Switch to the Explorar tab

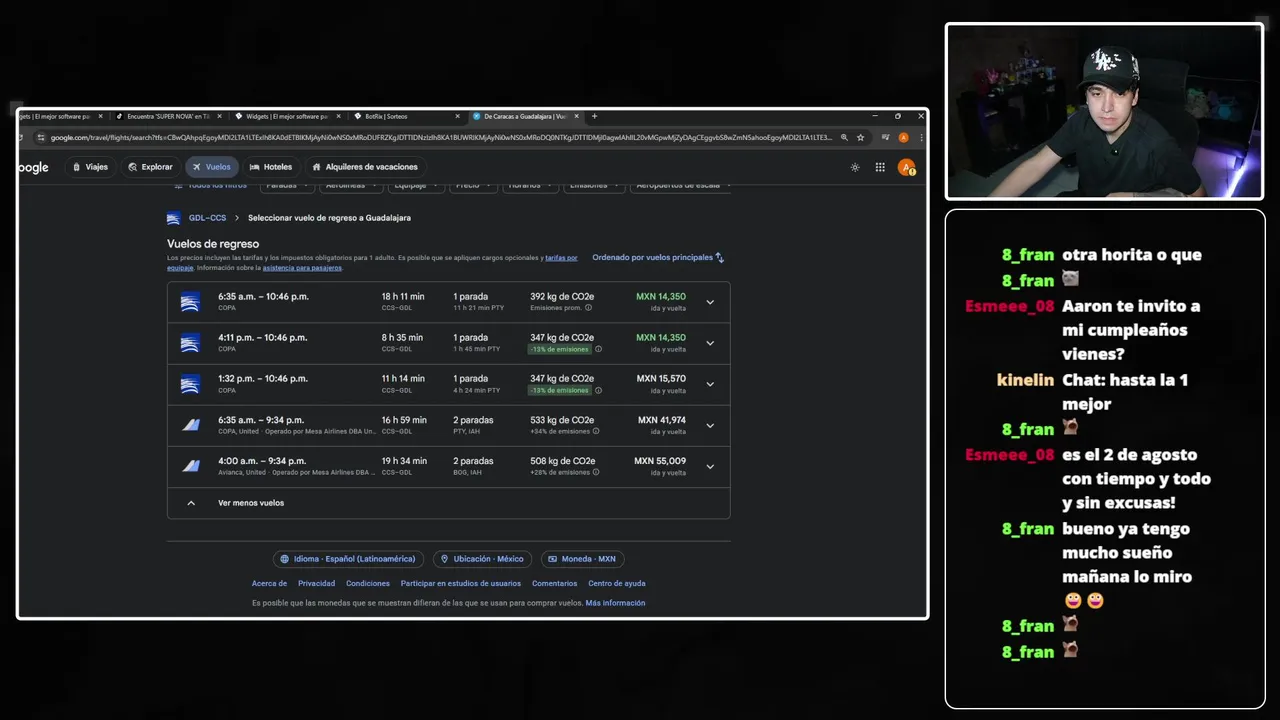point(150,167)
